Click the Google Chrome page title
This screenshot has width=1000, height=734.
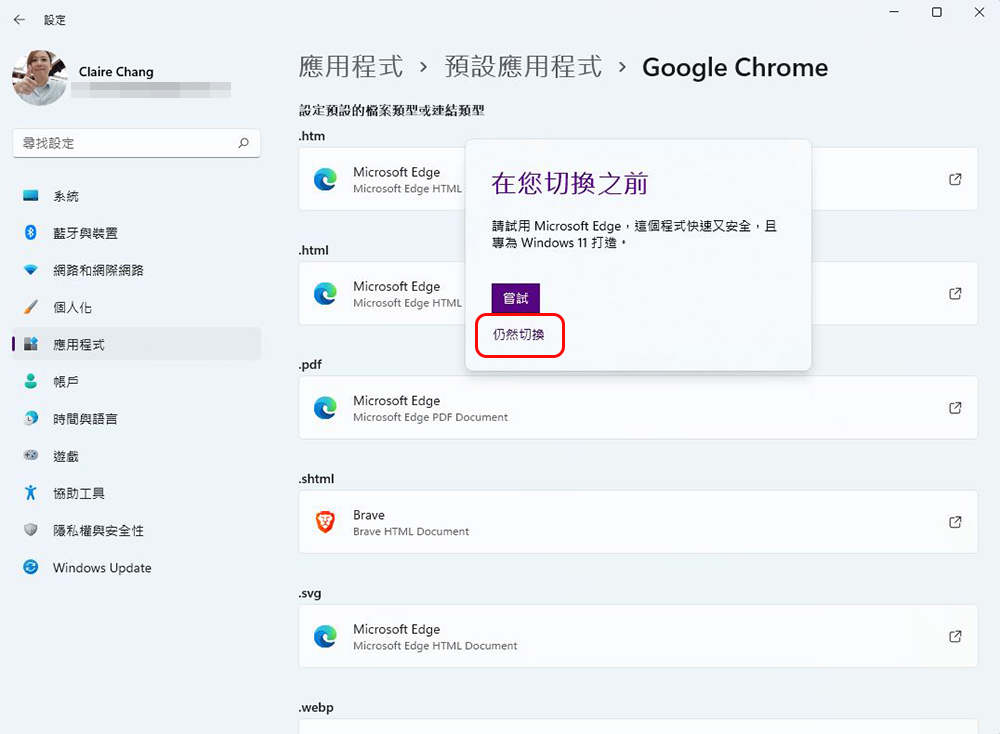735,67
